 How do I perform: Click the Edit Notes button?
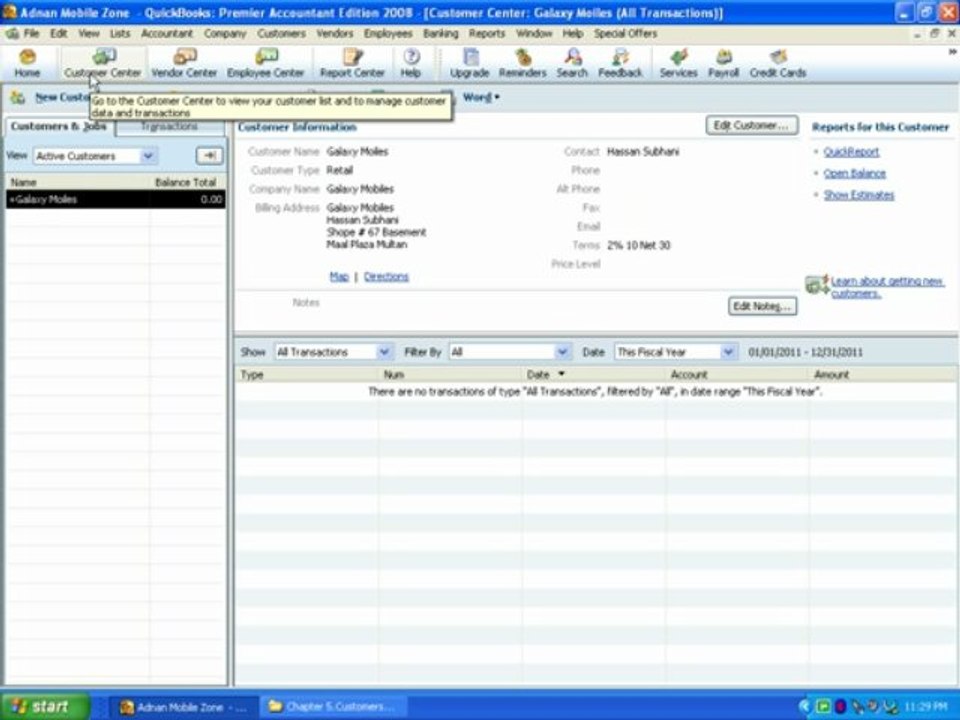tap(762, 306)
